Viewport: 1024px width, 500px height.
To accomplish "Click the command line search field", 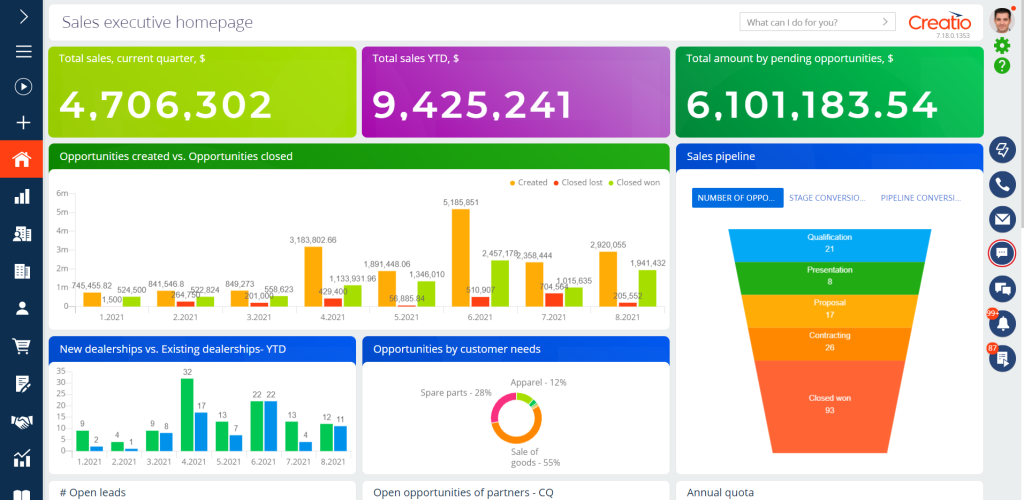I will pyautogui.click(x=810, y=22).
